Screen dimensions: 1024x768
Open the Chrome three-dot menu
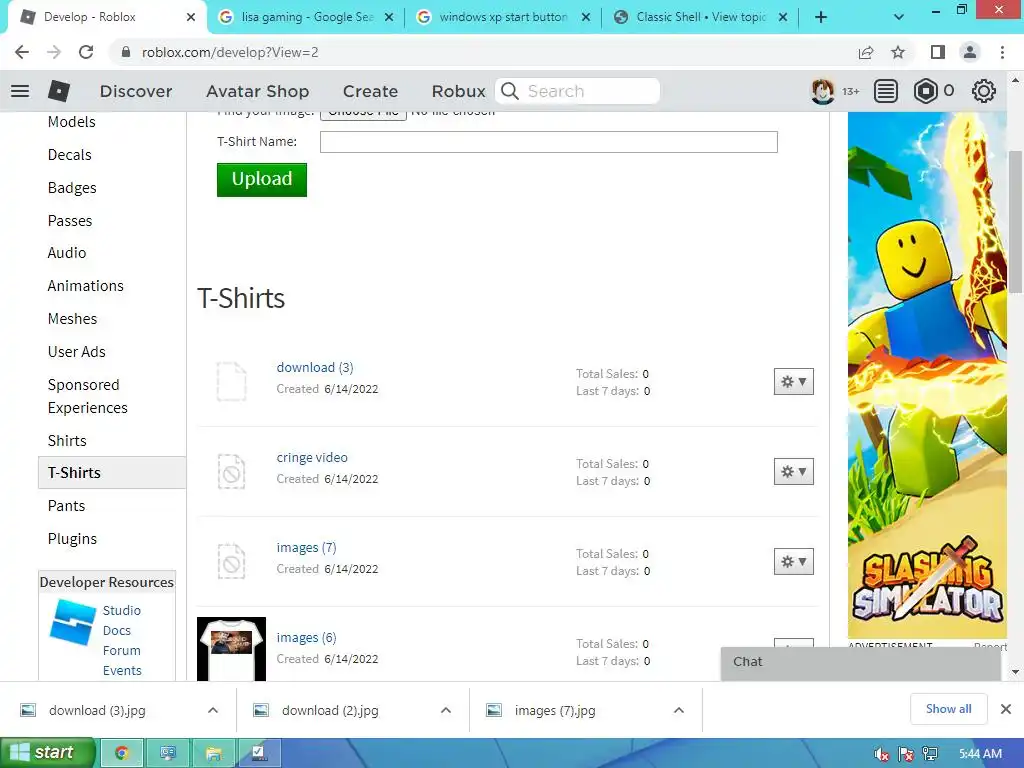click(1002, 52)
